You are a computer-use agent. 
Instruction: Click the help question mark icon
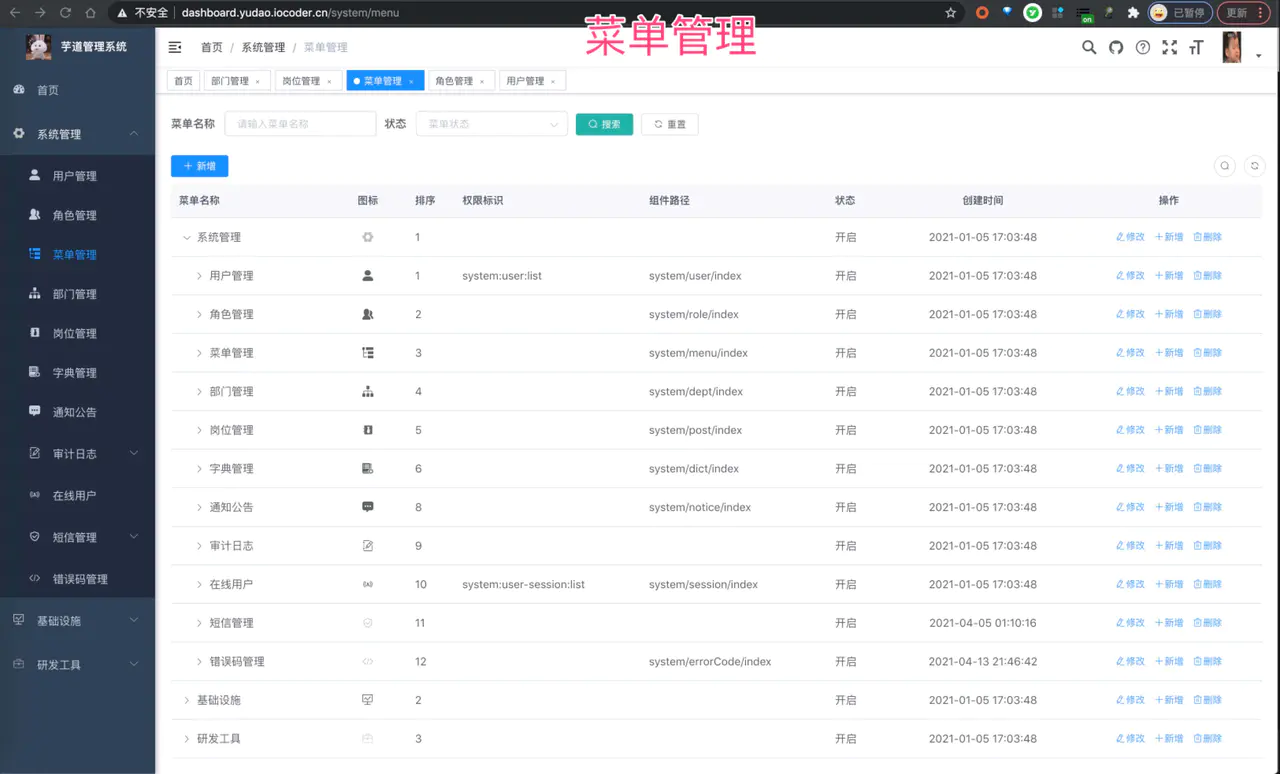[x=1143, y=47]
